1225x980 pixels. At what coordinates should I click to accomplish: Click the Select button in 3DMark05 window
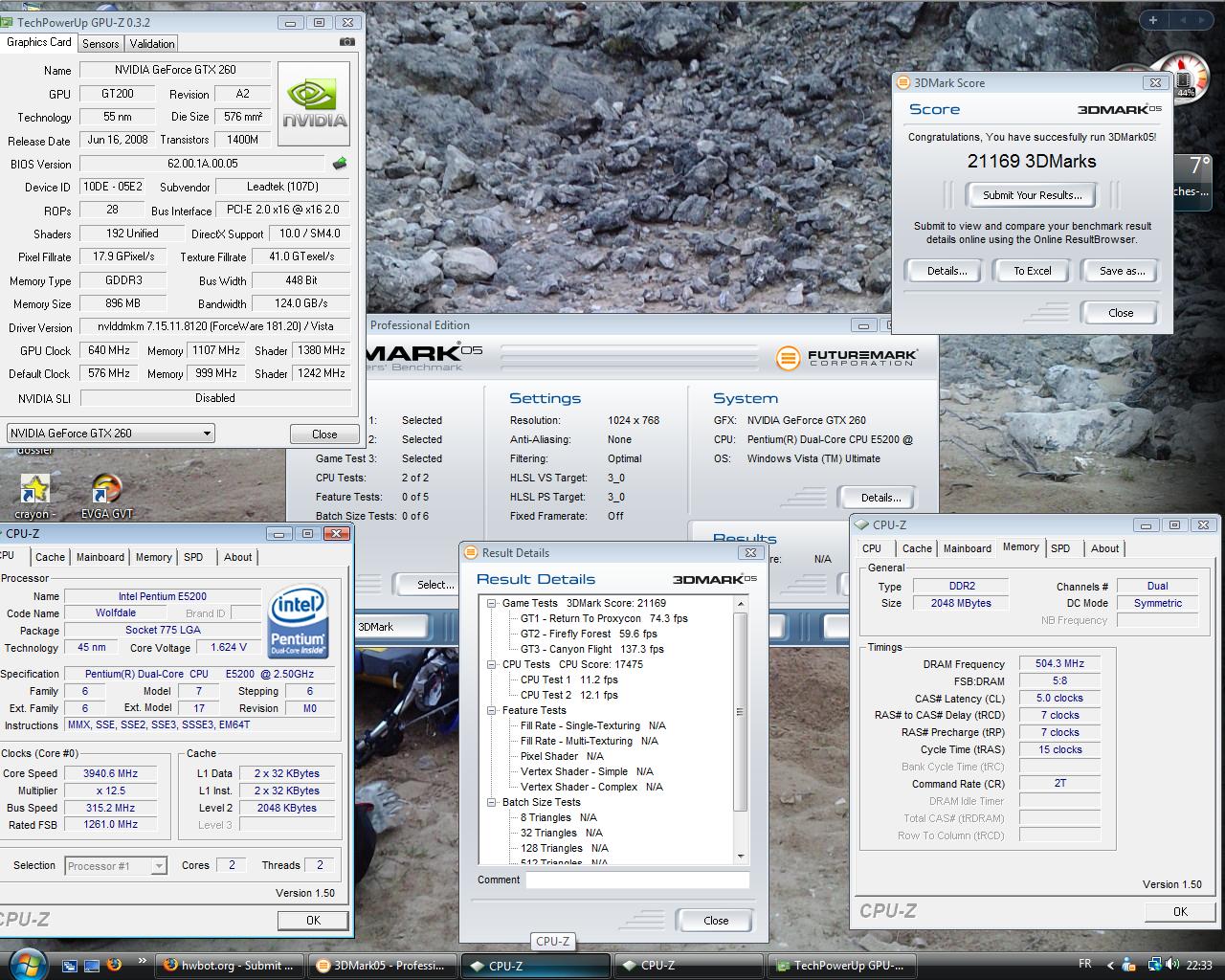click(435, 585)
